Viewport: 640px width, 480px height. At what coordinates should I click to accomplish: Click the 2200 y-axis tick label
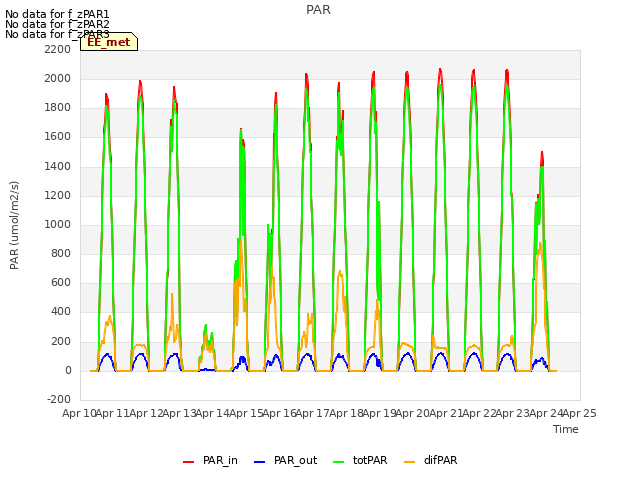[58, 49]
